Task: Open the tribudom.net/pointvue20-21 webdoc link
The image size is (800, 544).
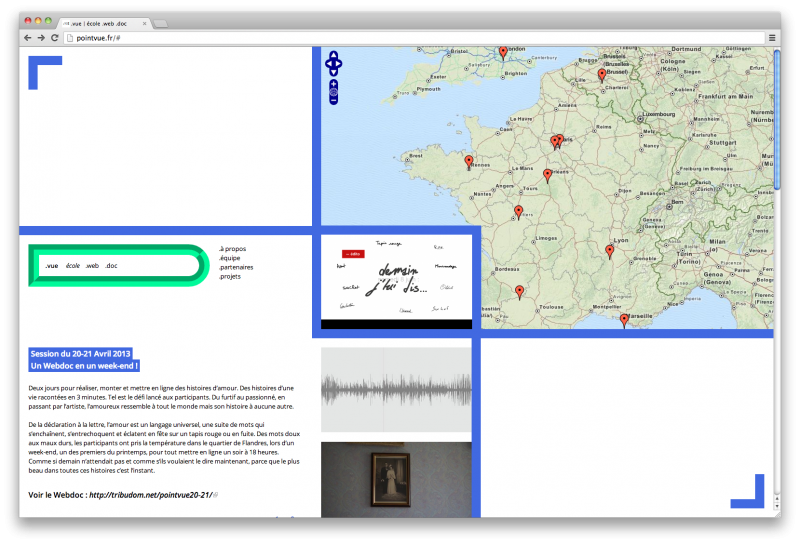Action: coord(151,495)
